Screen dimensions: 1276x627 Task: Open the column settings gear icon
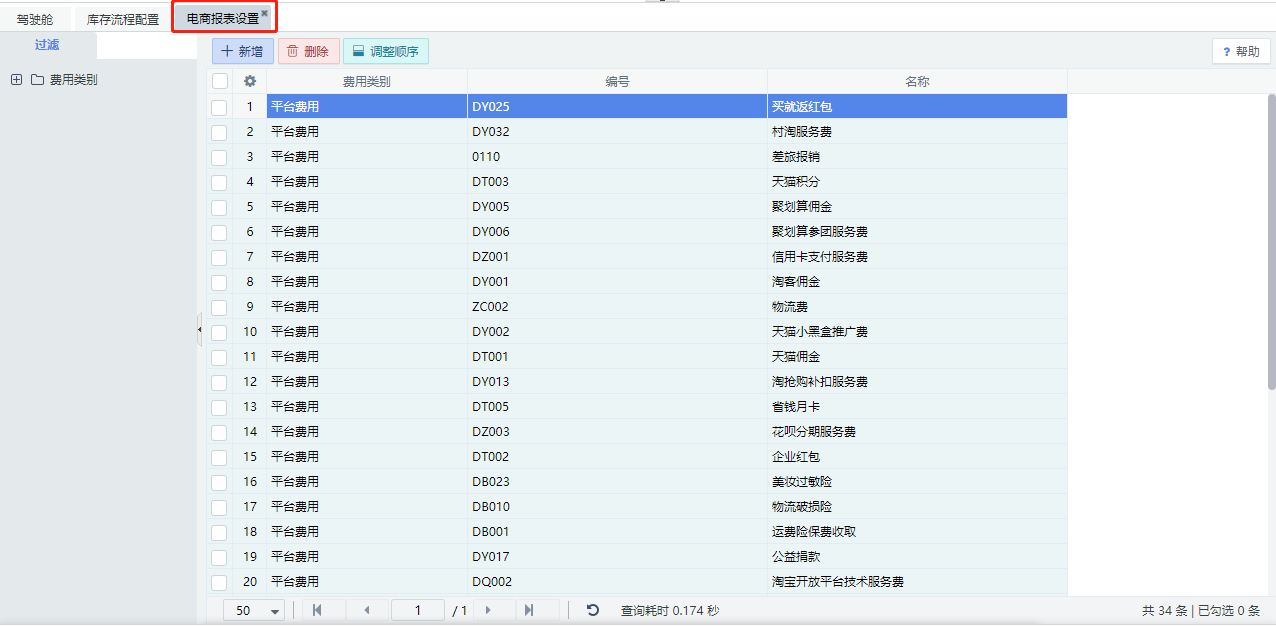(250, 82)
